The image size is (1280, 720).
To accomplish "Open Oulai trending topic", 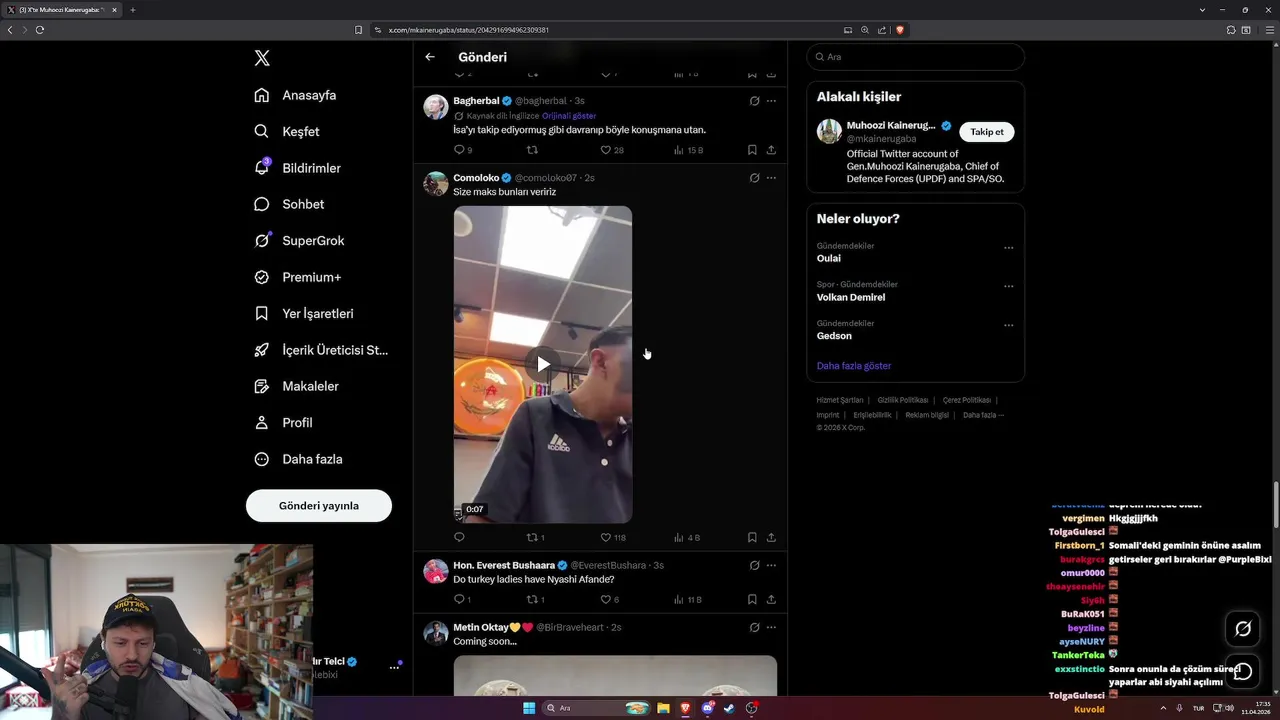I will pyautogui.click(x=829, y=258).
